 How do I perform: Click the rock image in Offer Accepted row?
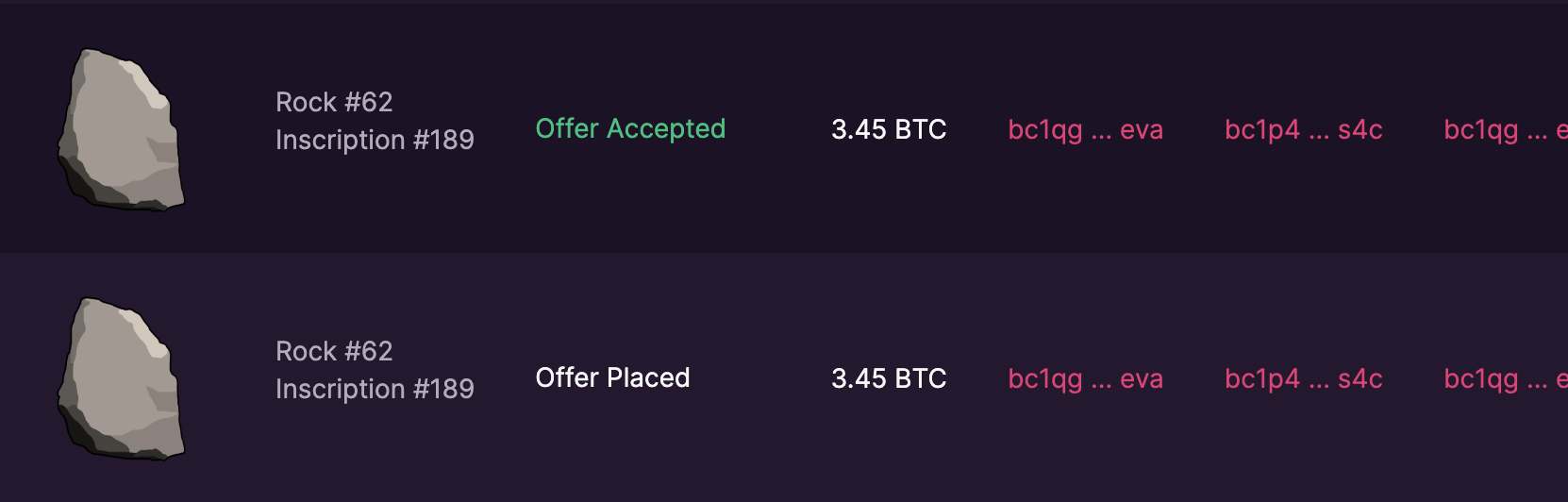pyautogui.click(x=121, y=129)
